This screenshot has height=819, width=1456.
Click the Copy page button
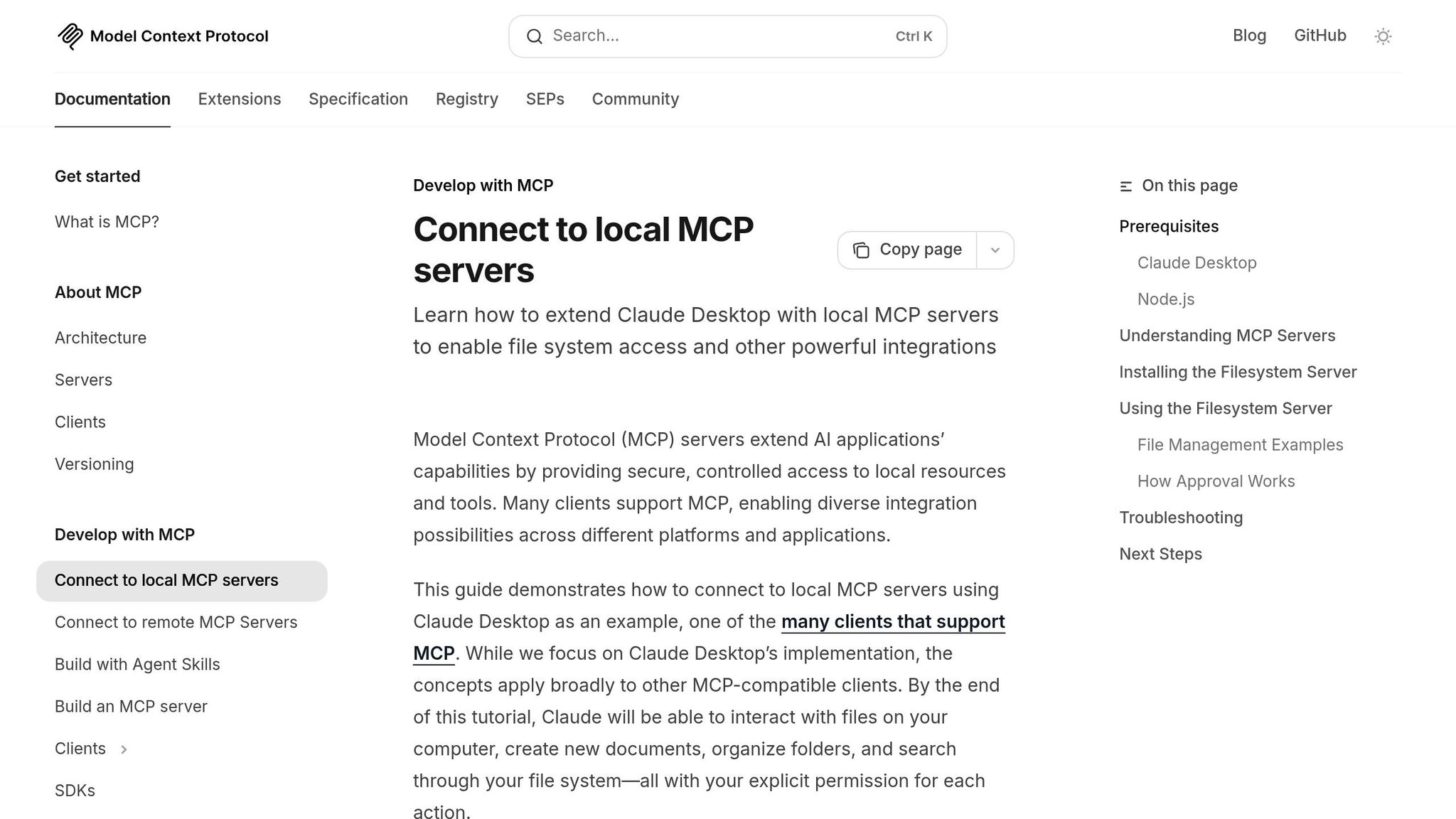(907, 250)
